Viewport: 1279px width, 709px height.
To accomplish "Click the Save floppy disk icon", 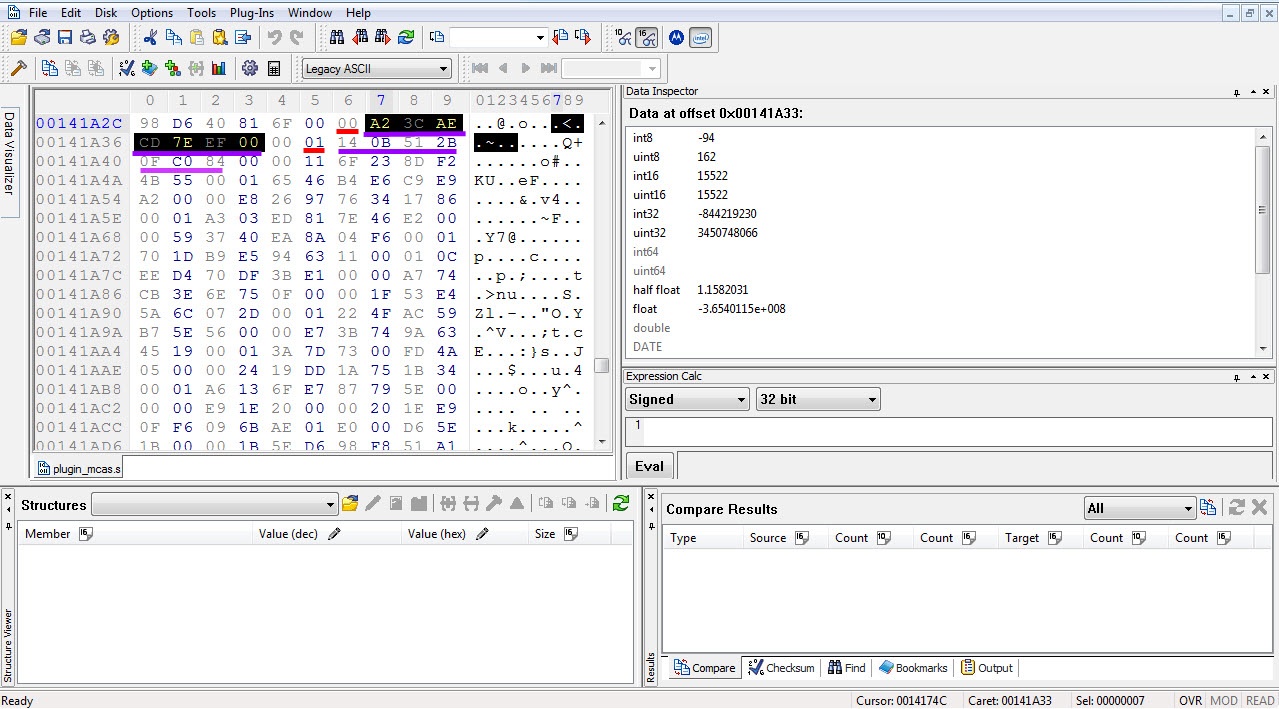I will pyautogui.click(x=65, y=38).
